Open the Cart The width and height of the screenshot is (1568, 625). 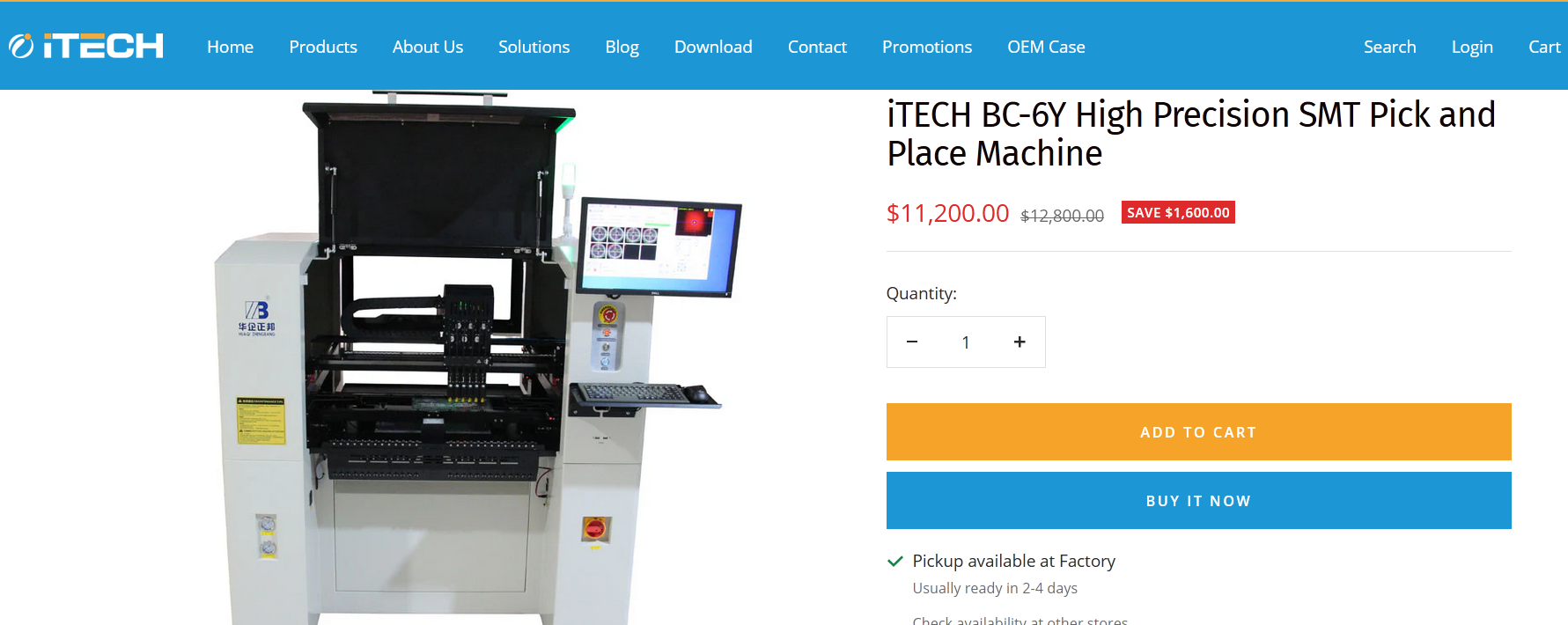click(1544, 47)
